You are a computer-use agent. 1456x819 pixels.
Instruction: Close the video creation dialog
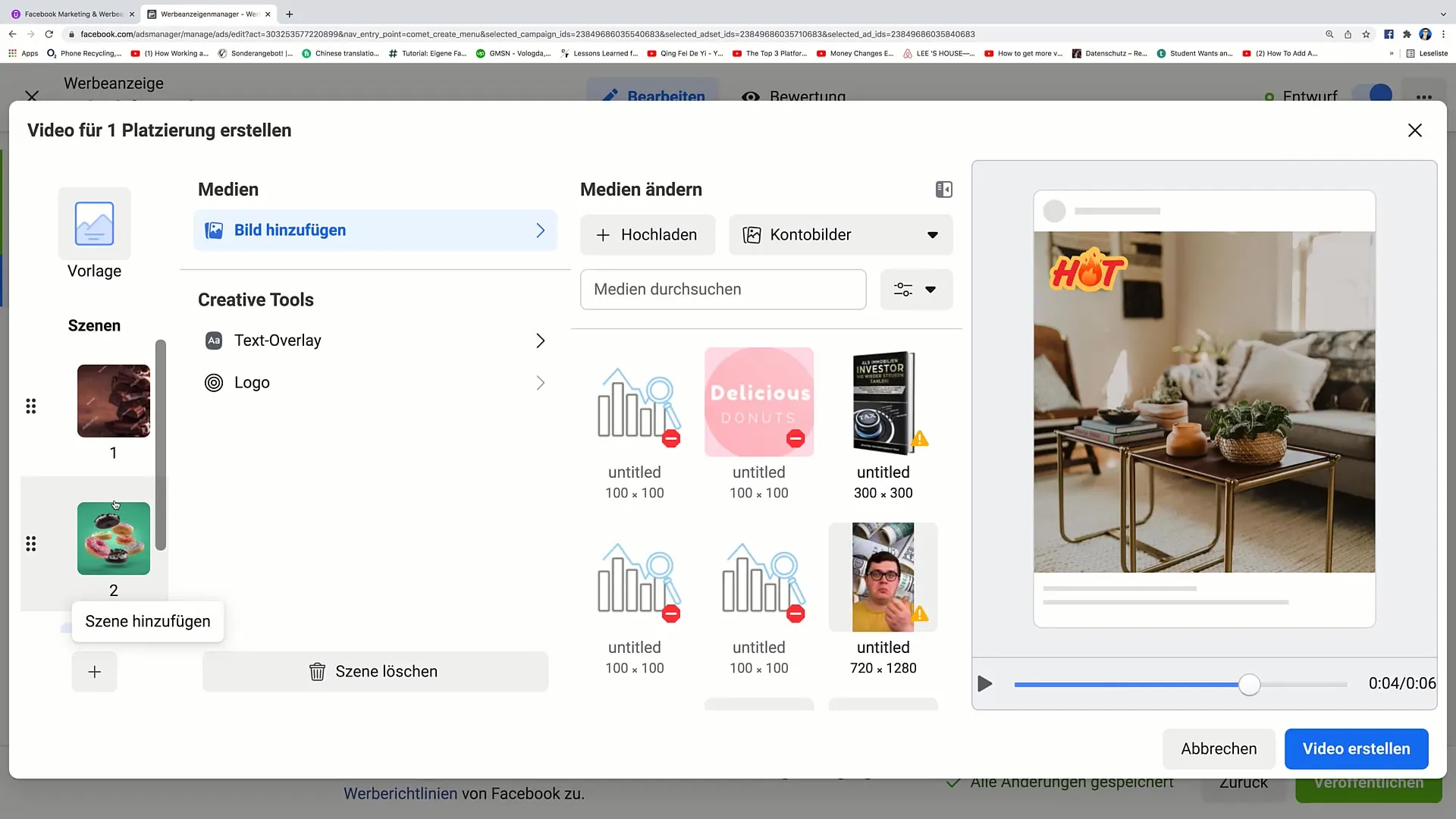1415,130
